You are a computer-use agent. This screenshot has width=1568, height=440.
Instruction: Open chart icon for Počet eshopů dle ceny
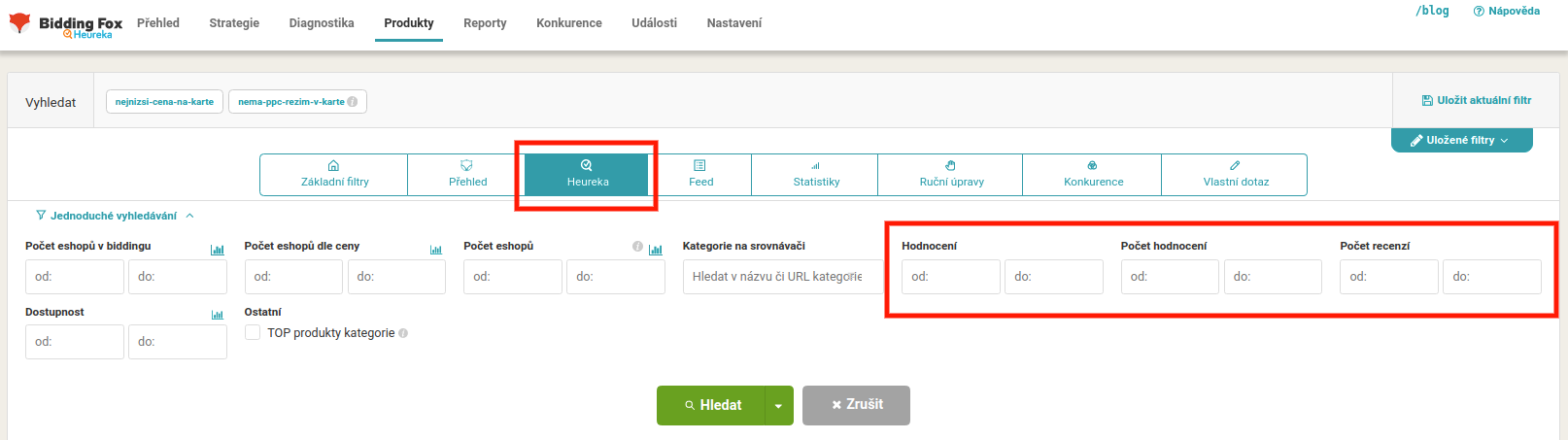(436, 250)
